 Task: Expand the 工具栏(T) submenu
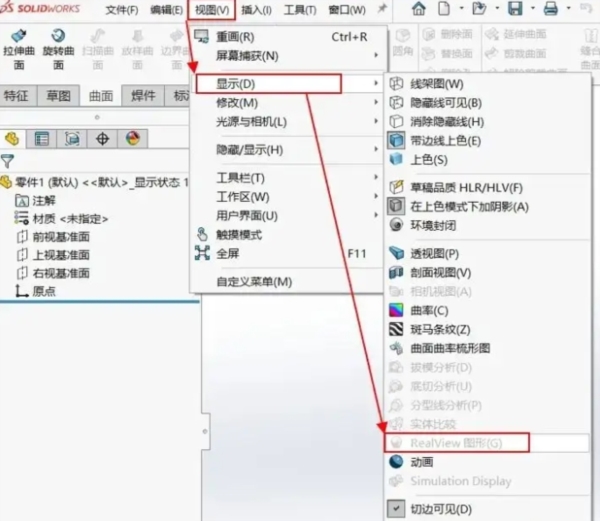287,178
